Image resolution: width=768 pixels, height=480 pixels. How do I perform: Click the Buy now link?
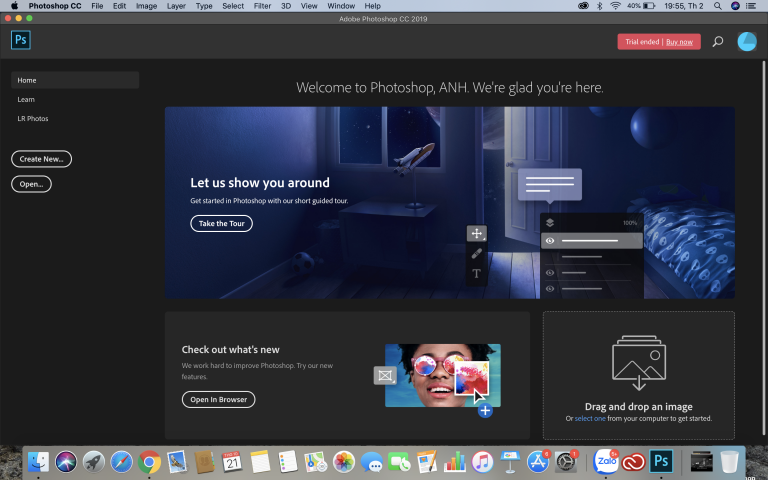[679, 42]
